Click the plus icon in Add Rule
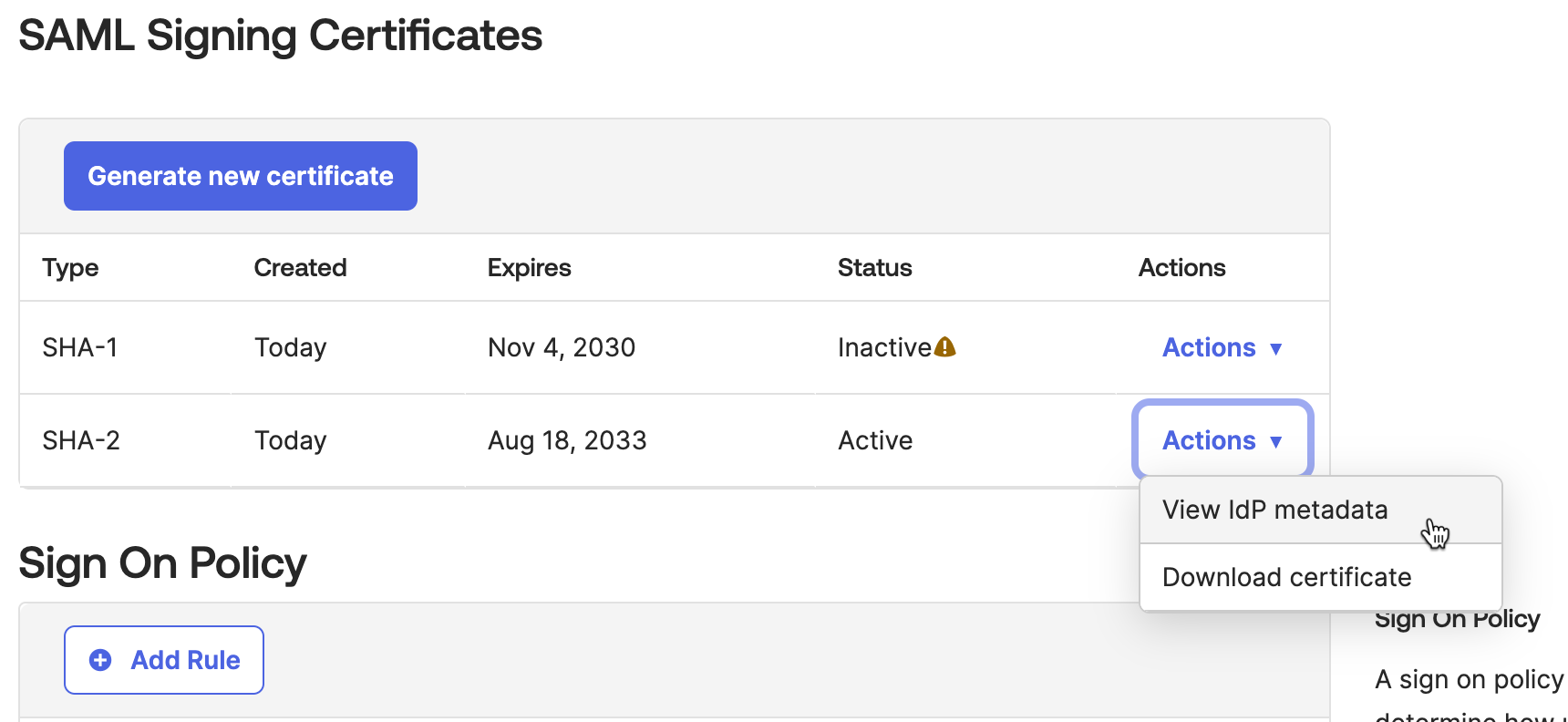1568x722 pixels. [x=100, y=660]
